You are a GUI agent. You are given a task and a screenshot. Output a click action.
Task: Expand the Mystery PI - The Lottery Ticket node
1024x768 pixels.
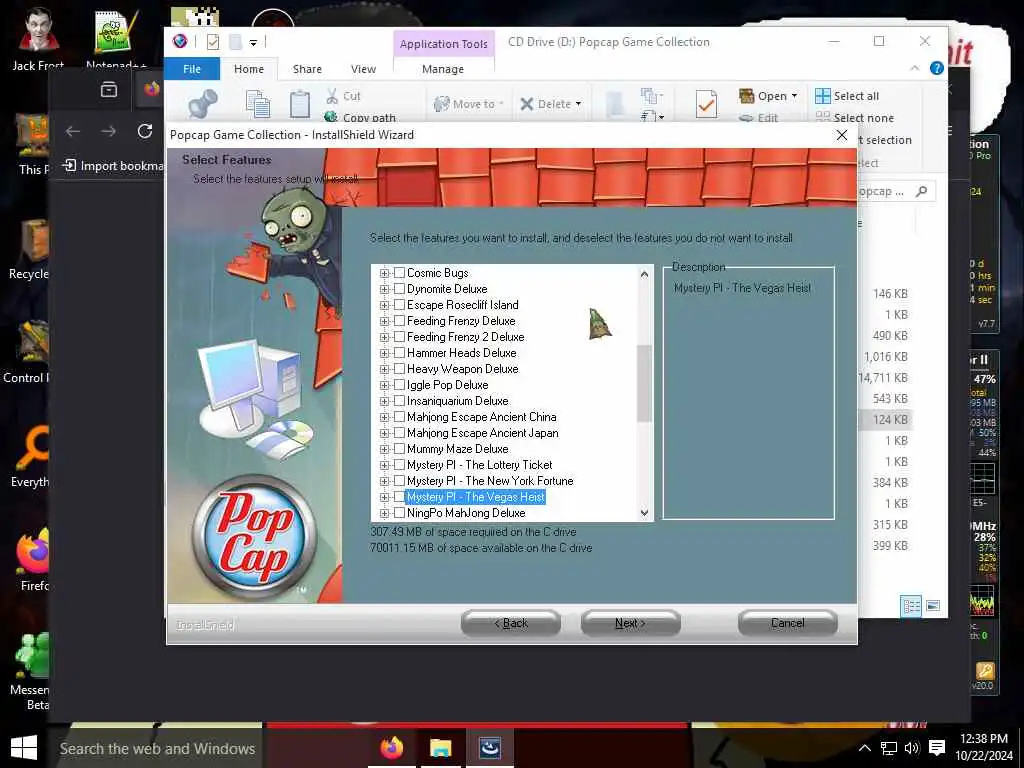[x=385, y=465]
